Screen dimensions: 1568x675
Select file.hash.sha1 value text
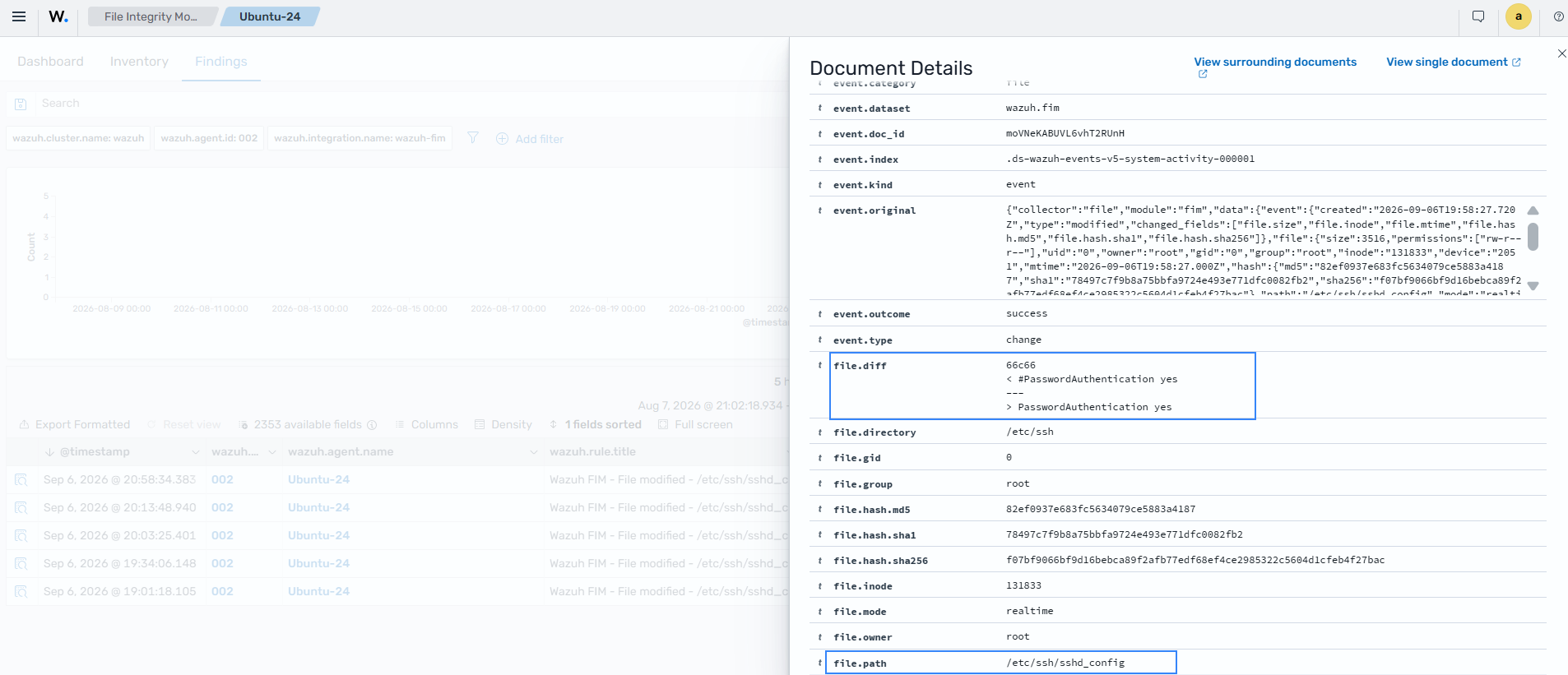(x=1124, y=534)
